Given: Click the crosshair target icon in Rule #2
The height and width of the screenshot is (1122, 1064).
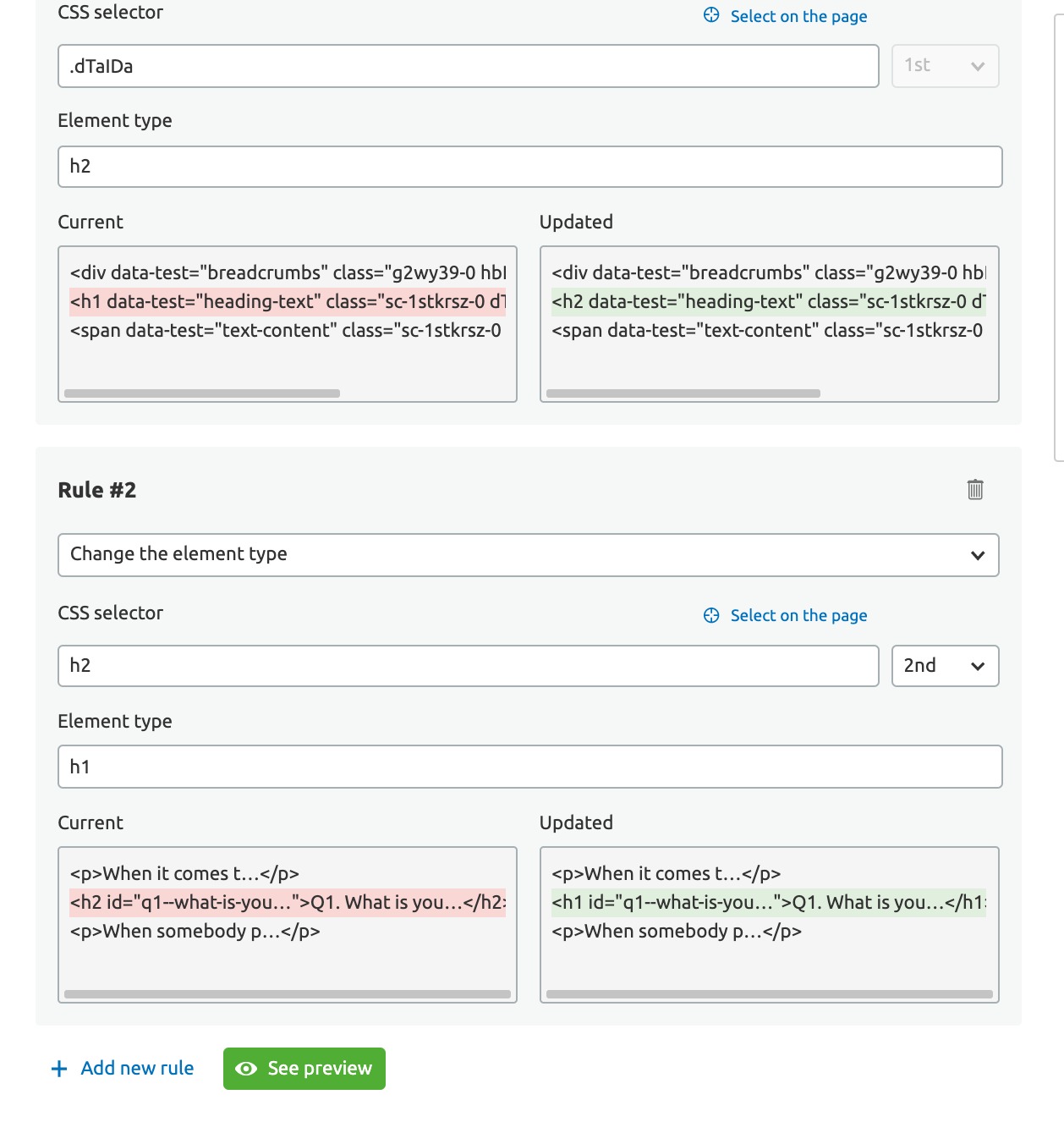Looking at the screenshot, I should click(711, 615).
